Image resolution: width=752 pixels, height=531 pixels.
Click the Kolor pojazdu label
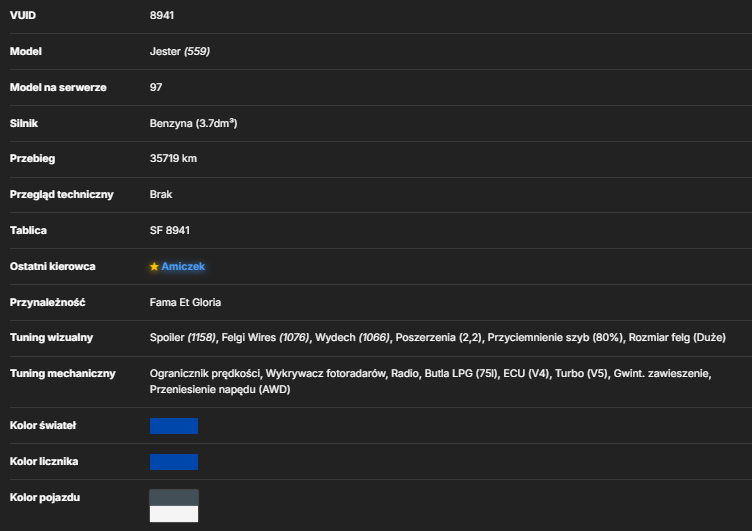(45, 497)
